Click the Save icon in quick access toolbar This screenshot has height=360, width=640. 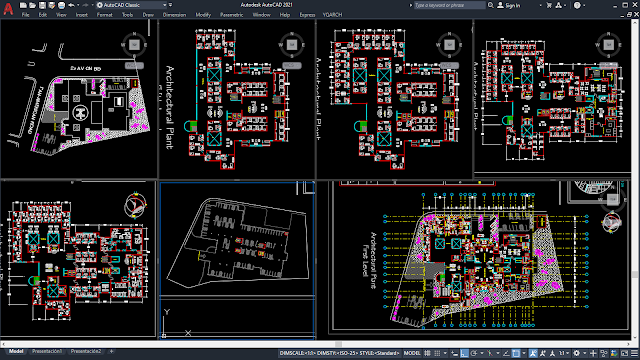tap(42, 5)
